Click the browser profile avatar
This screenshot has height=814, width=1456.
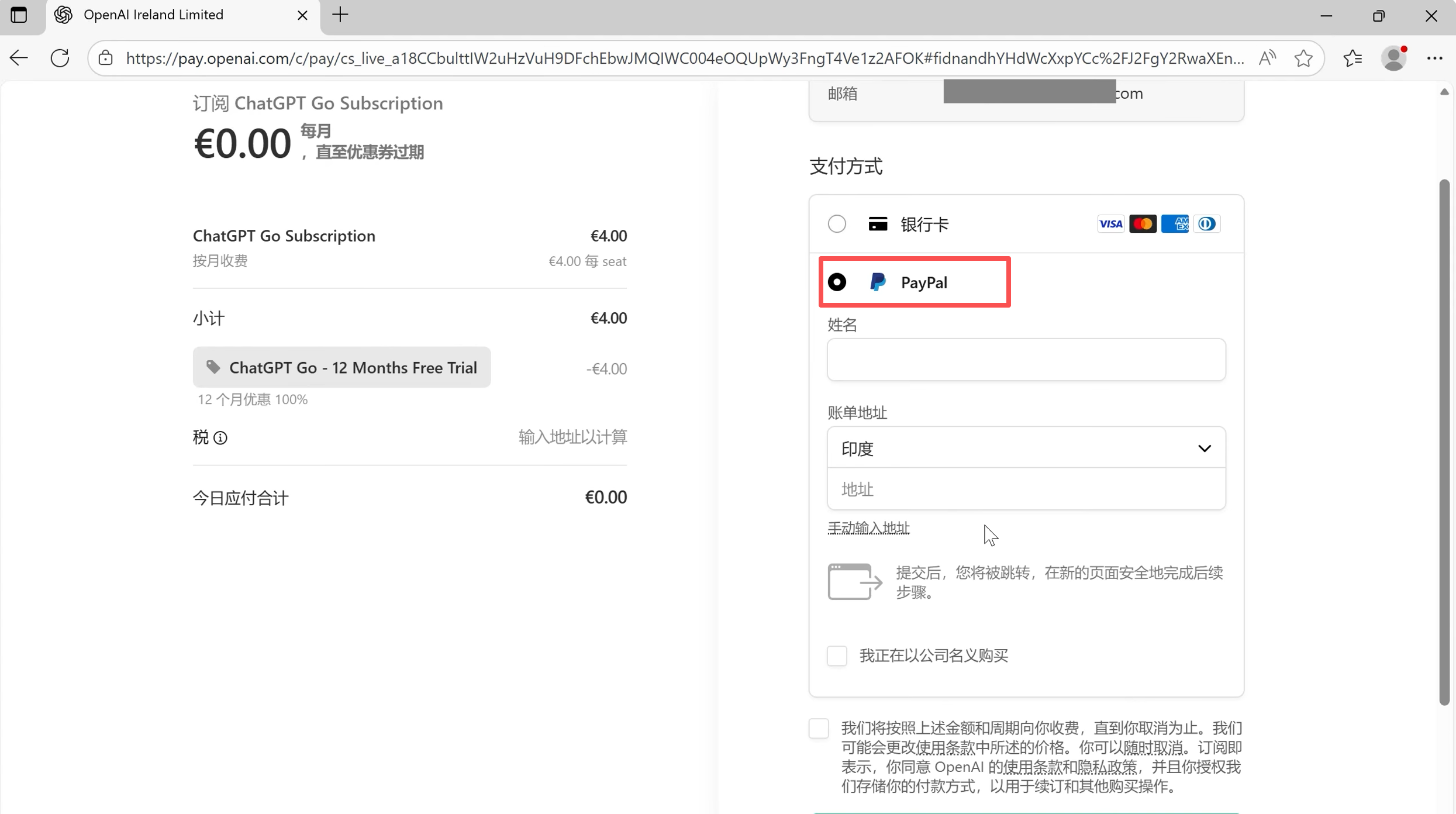tap(1393, 58)
